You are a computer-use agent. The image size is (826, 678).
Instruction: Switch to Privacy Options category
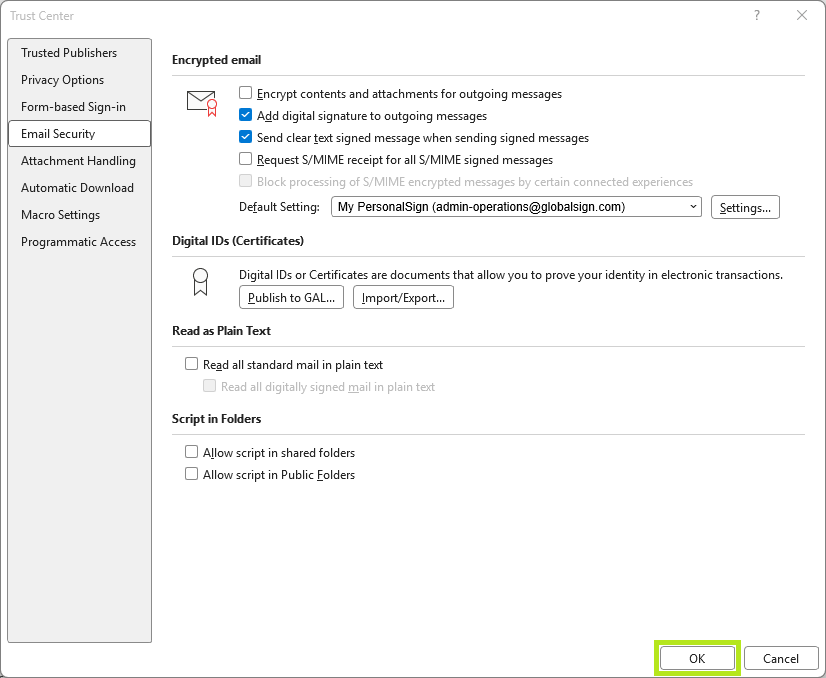click(62, 80)
